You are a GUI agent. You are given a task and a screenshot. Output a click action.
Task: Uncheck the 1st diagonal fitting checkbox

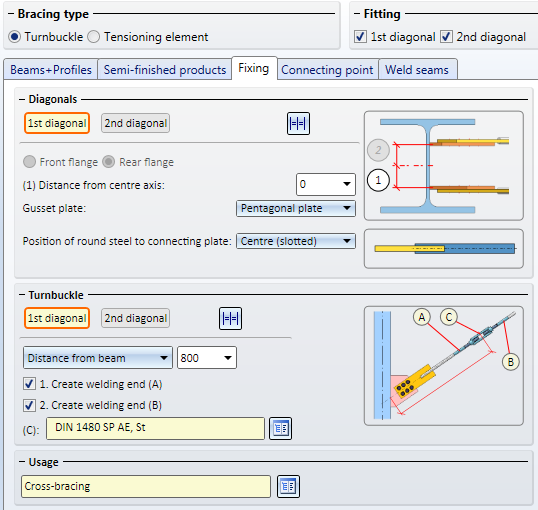[x=360, y=36]
